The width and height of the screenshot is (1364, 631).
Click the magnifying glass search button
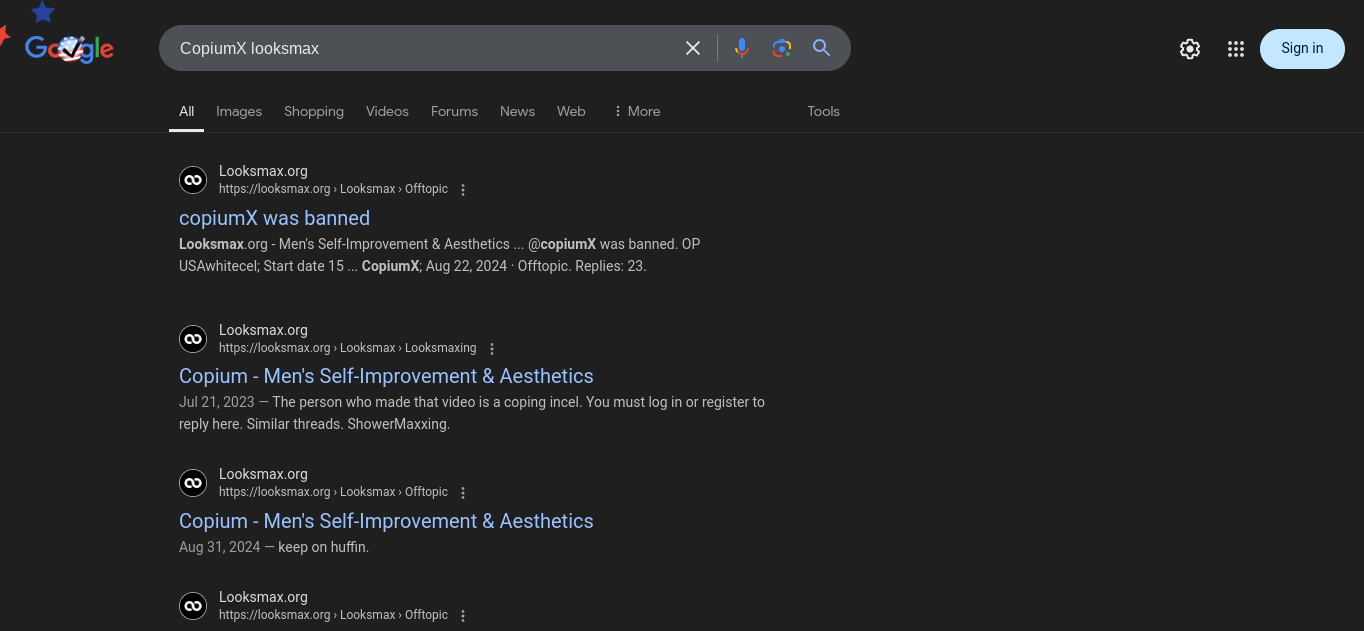click(822, 48)
